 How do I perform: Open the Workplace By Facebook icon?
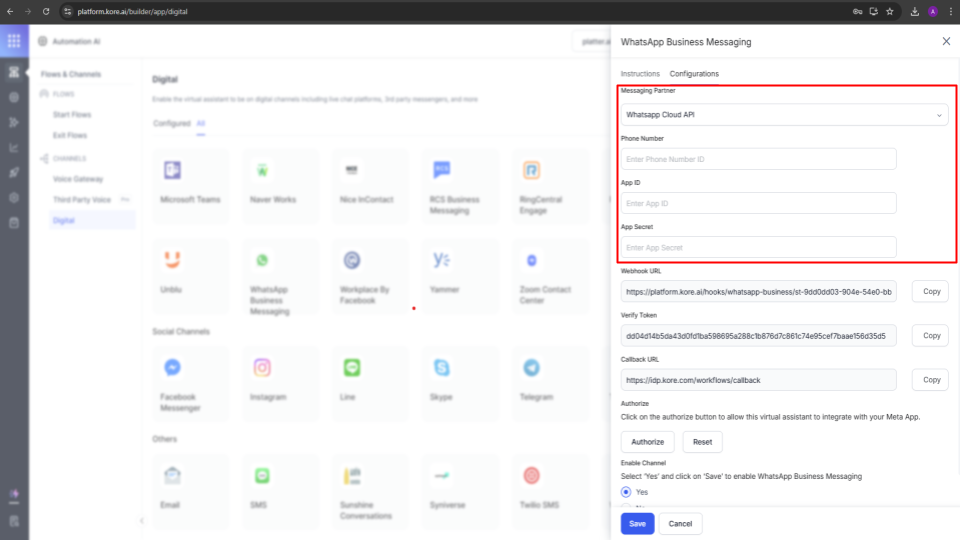tap(351, 260)
